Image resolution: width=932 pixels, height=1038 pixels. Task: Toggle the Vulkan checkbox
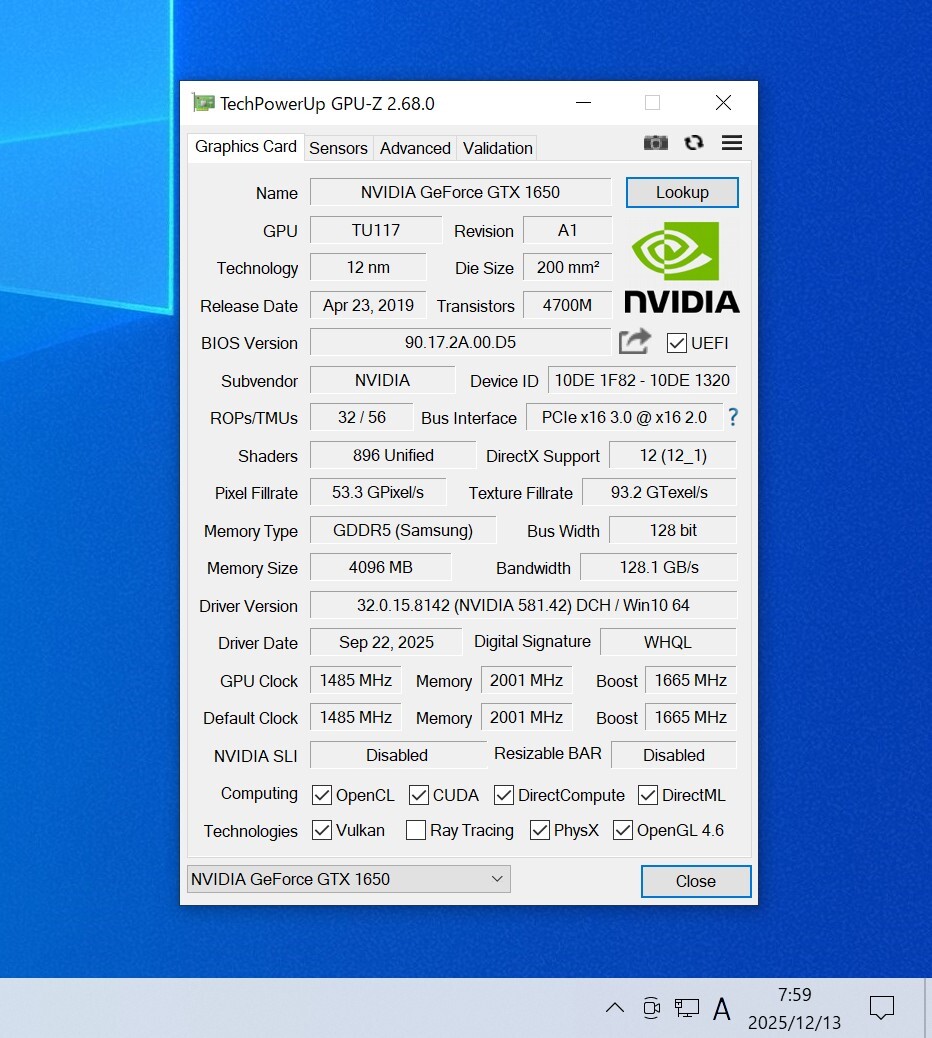point(322,830)
